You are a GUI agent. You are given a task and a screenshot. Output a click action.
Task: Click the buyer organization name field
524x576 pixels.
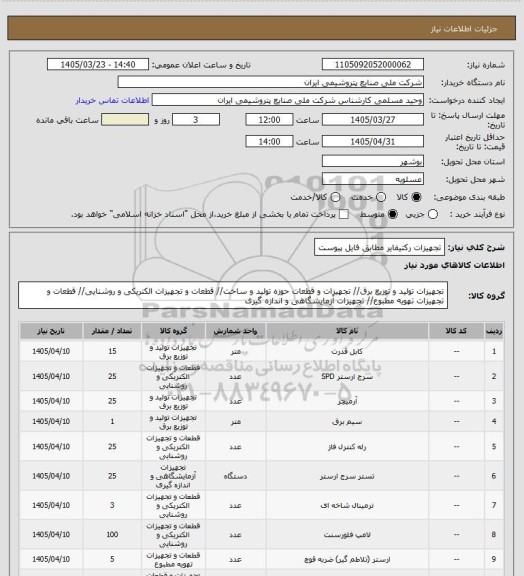tap(270, 82)
